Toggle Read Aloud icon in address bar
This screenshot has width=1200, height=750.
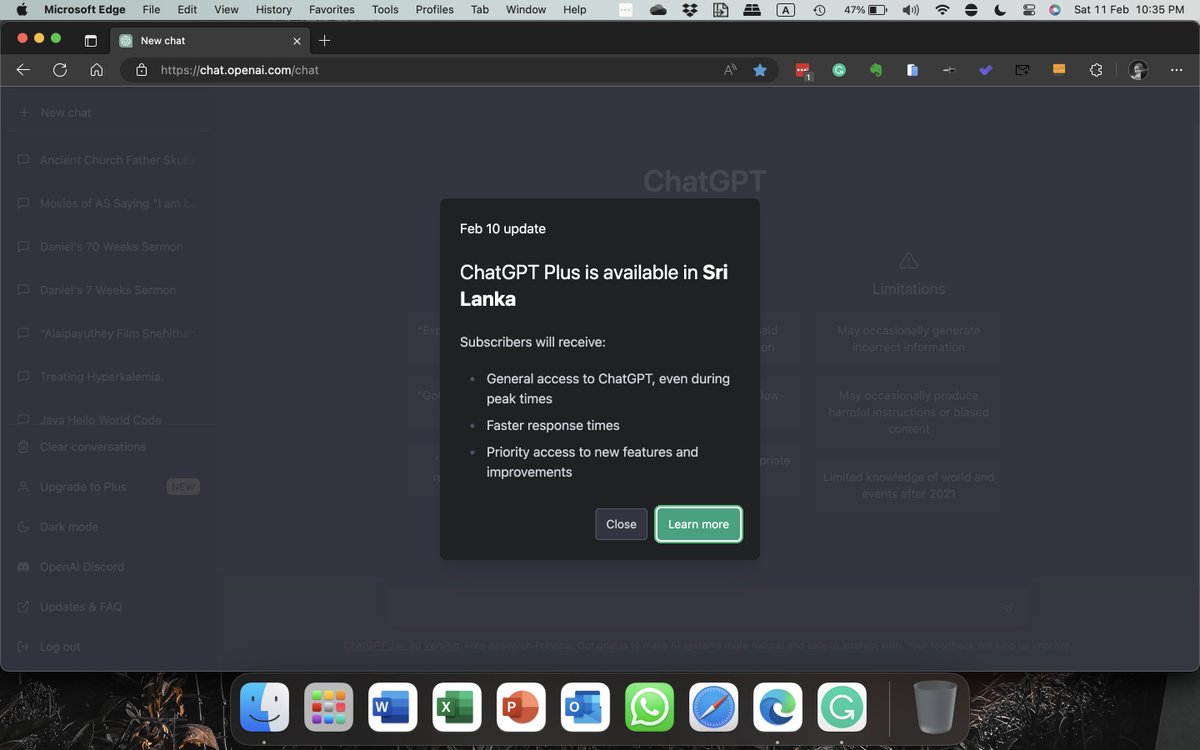click(730, 70)
